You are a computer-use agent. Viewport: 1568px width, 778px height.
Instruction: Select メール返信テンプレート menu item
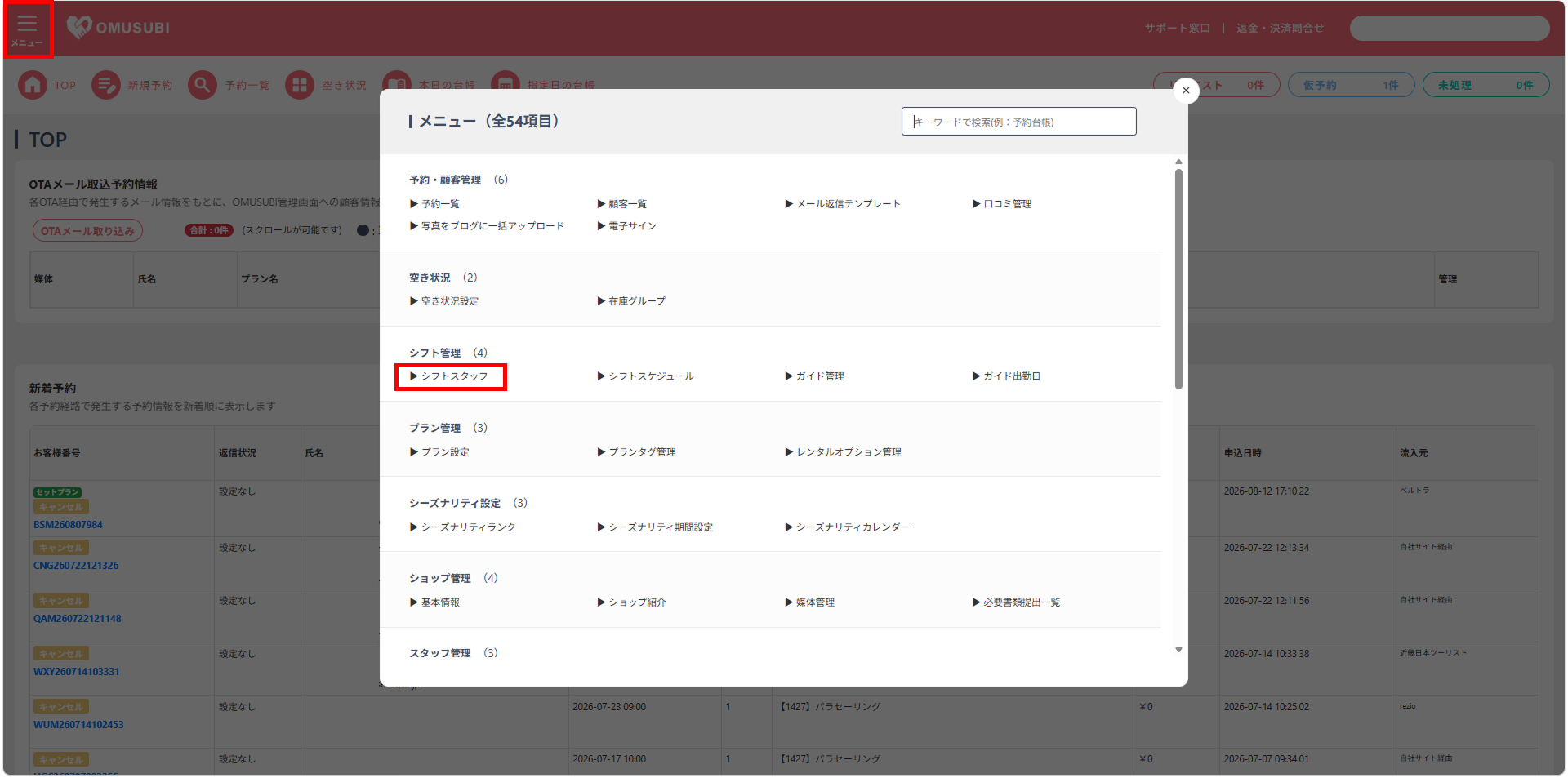pos(843,204)
